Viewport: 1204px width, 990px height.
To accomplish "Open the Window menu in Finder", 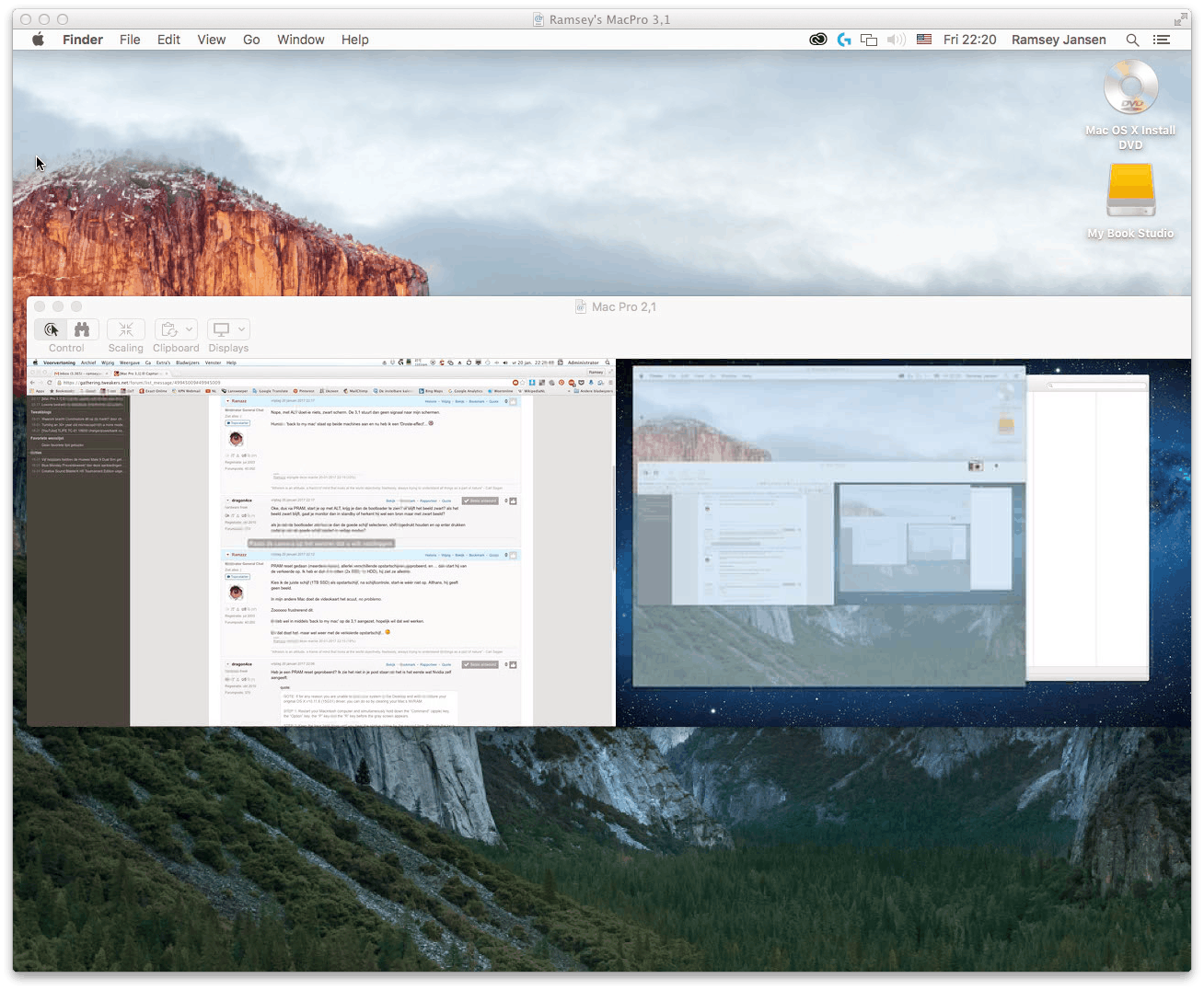I will point(301,40).
